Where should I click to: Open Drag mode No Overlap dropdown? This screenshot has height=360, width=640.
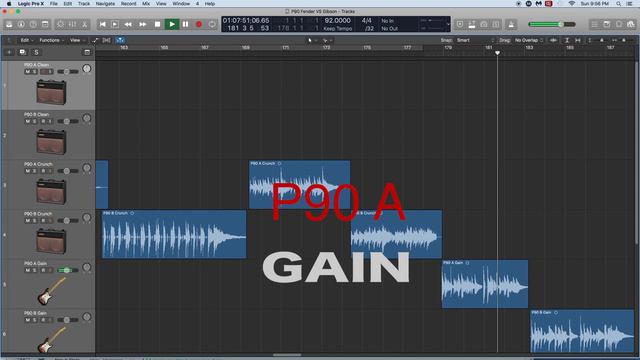[x=529, y=40]
